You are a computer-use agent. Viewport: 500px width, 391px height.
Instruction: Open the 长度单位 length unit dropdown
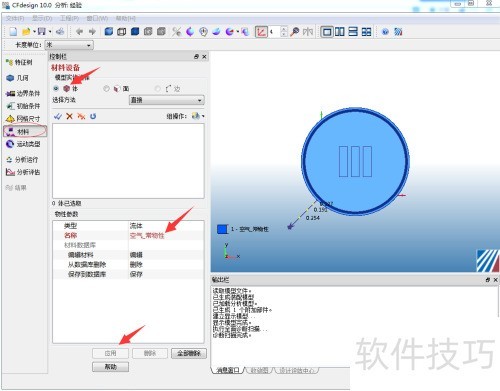[x=69, y=45]
